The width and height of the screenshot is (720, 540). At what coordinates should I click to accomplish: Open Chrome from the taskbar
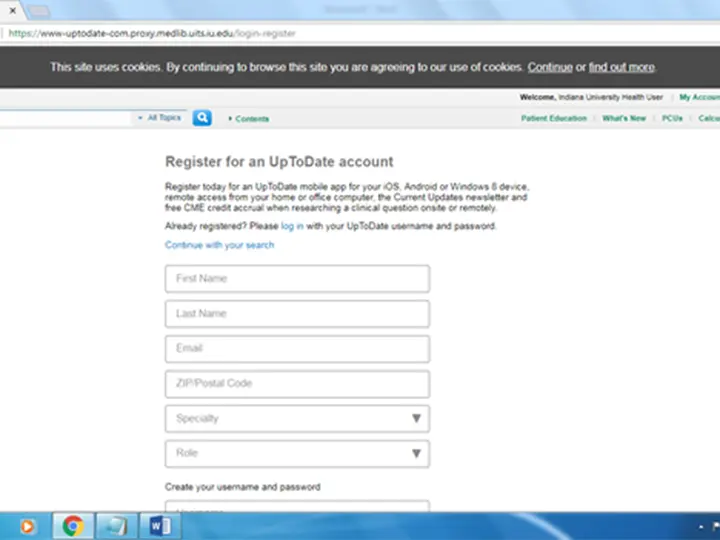point(73,526)
